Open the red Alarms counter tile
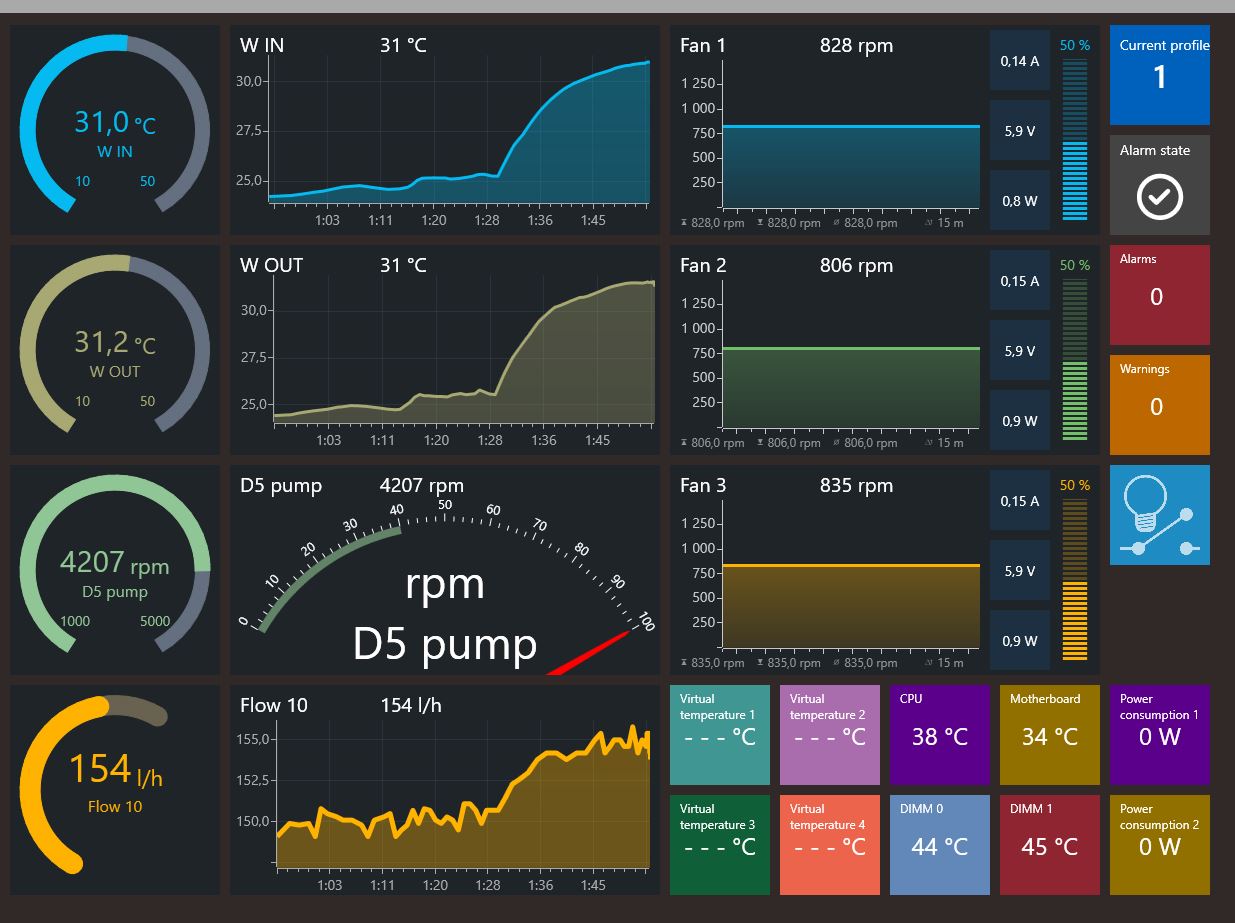Viewport: 1235px width, 923px height. coord(1160,295)
